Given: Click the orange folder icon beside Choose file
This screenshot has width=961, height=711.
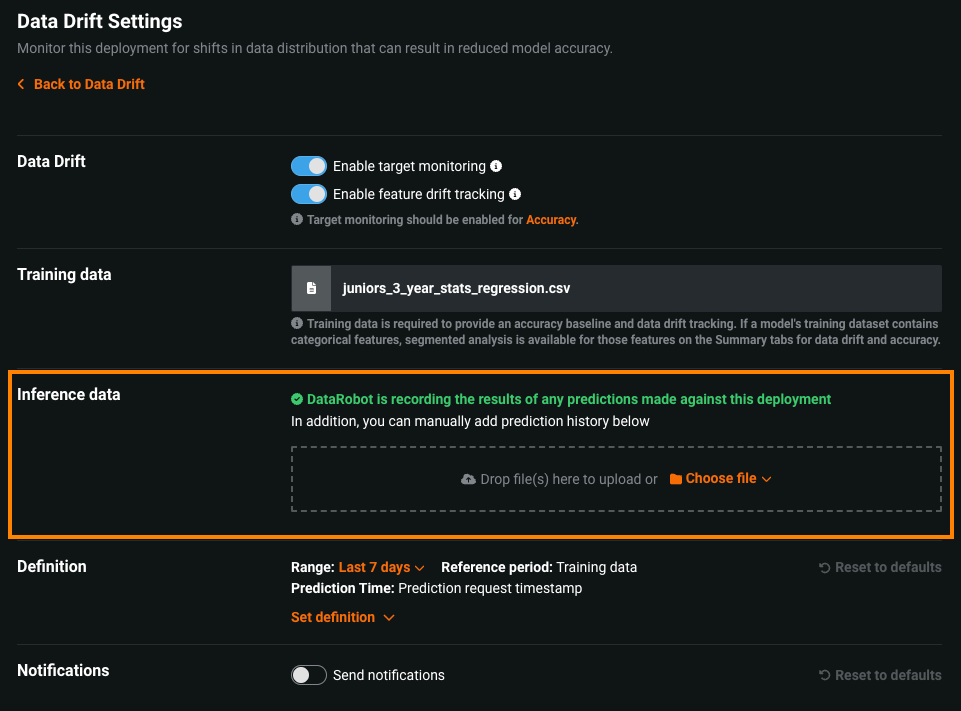Looking at the screenshot, I should coord(676,479).
